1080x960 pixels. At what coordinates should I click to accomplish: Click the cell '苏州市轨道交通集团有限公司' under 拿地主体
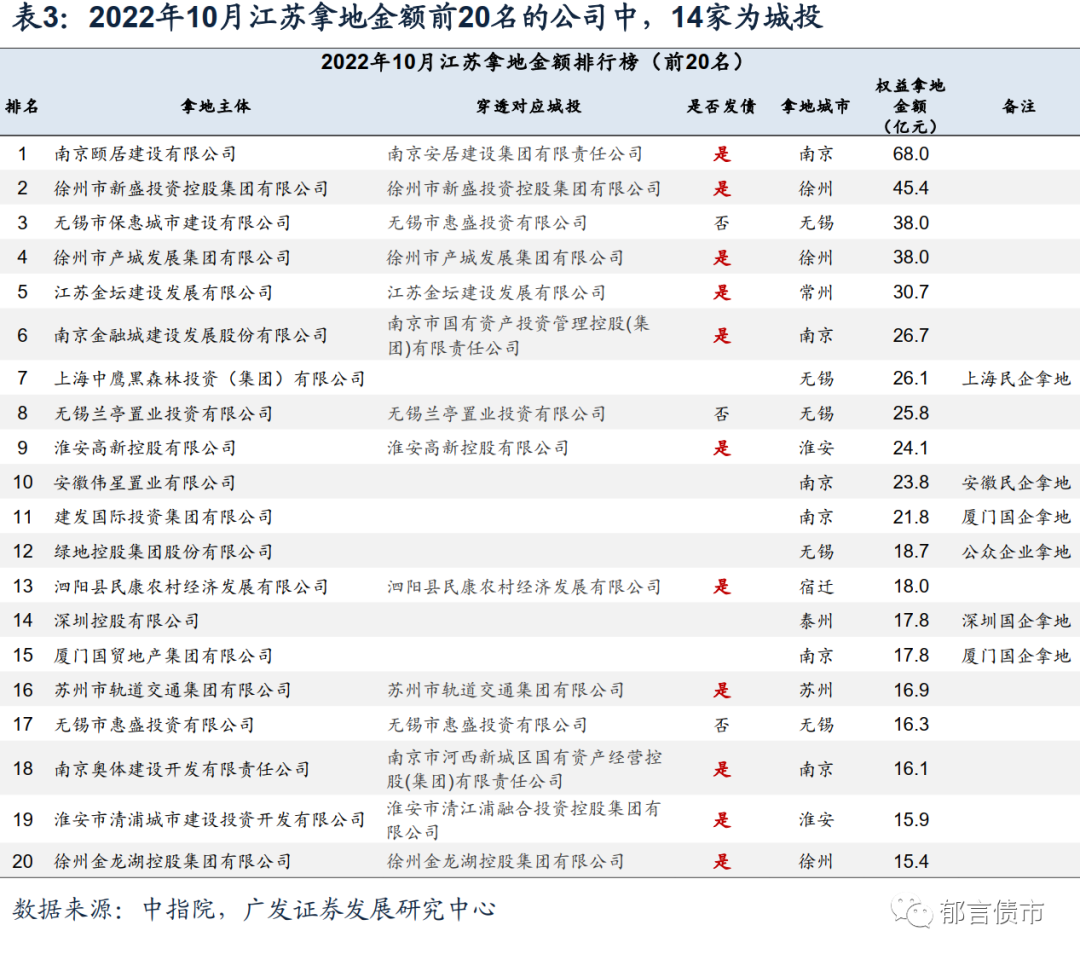(173, 690)
